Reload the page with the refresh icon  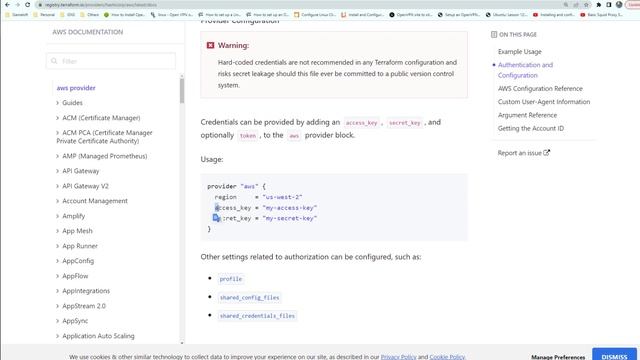coord(27,5)
